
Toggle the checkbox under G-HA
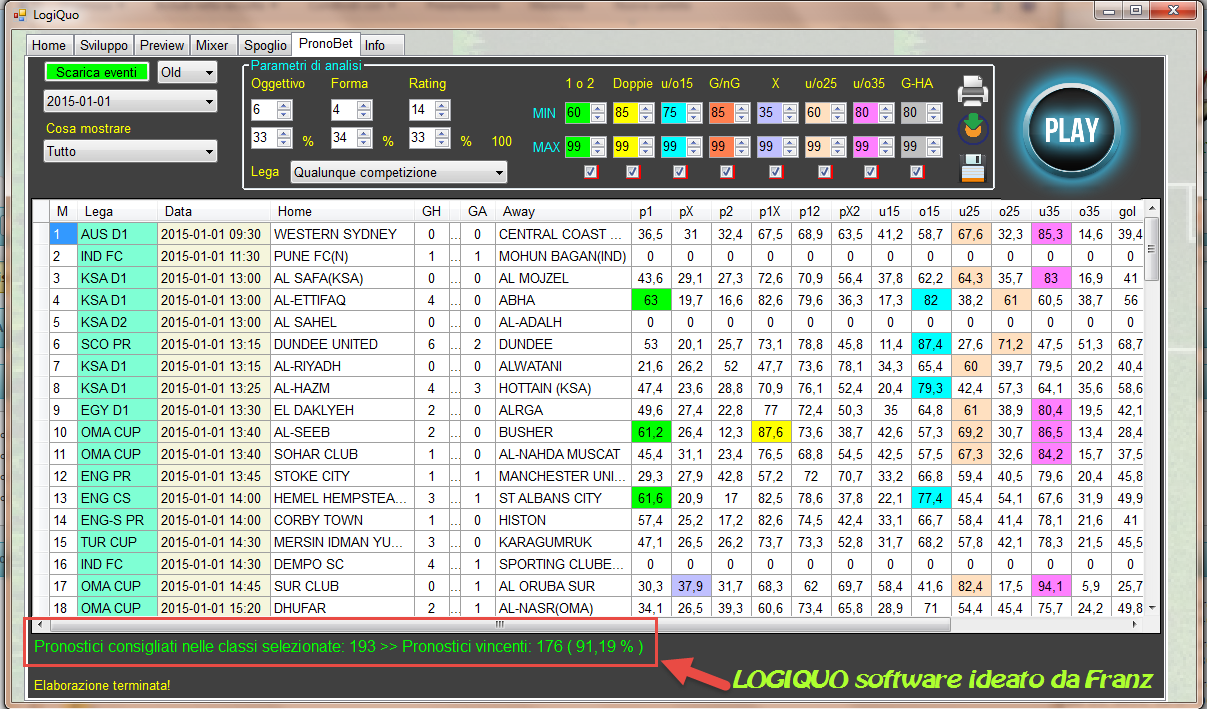point(917,172)
